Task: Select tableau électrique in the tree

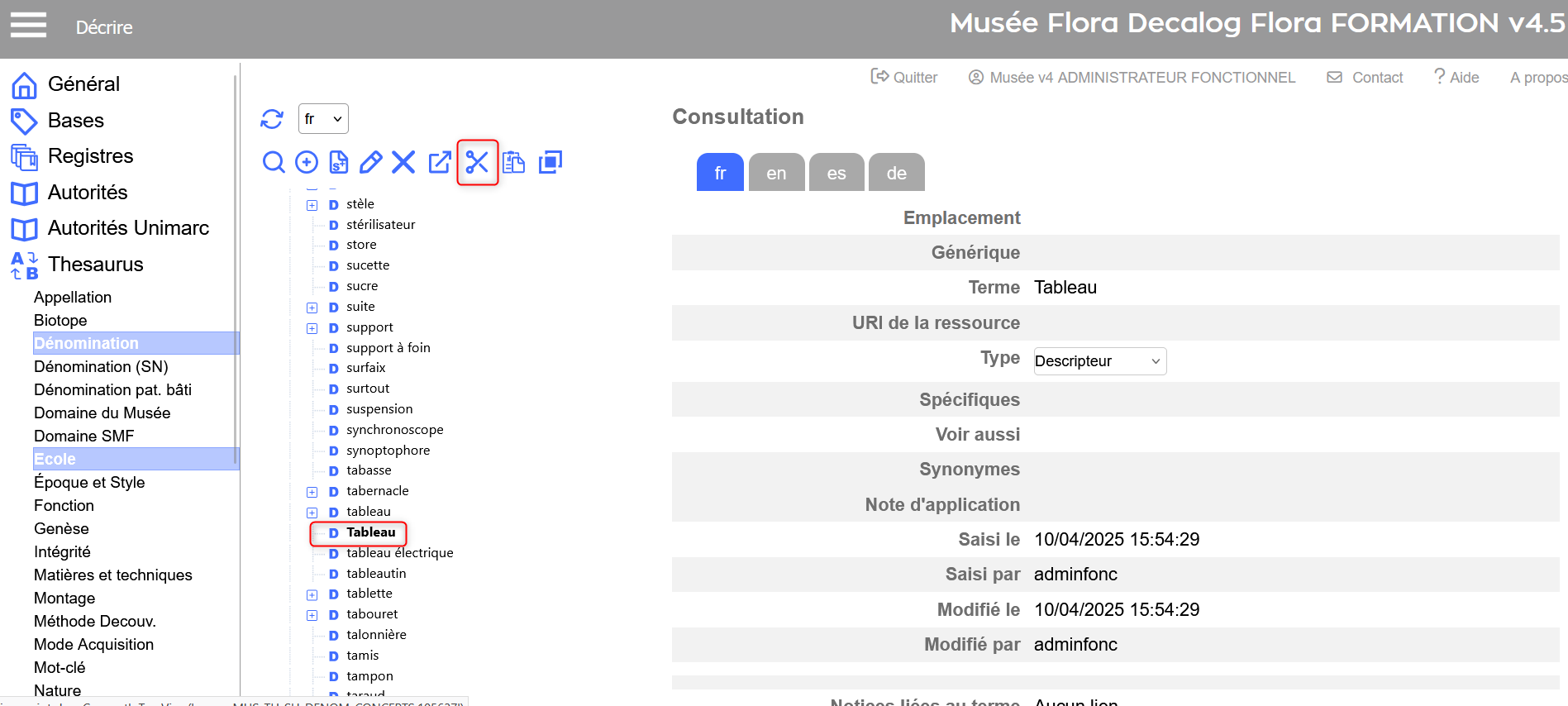Action: pyautogui.click(x=399, y=553)
